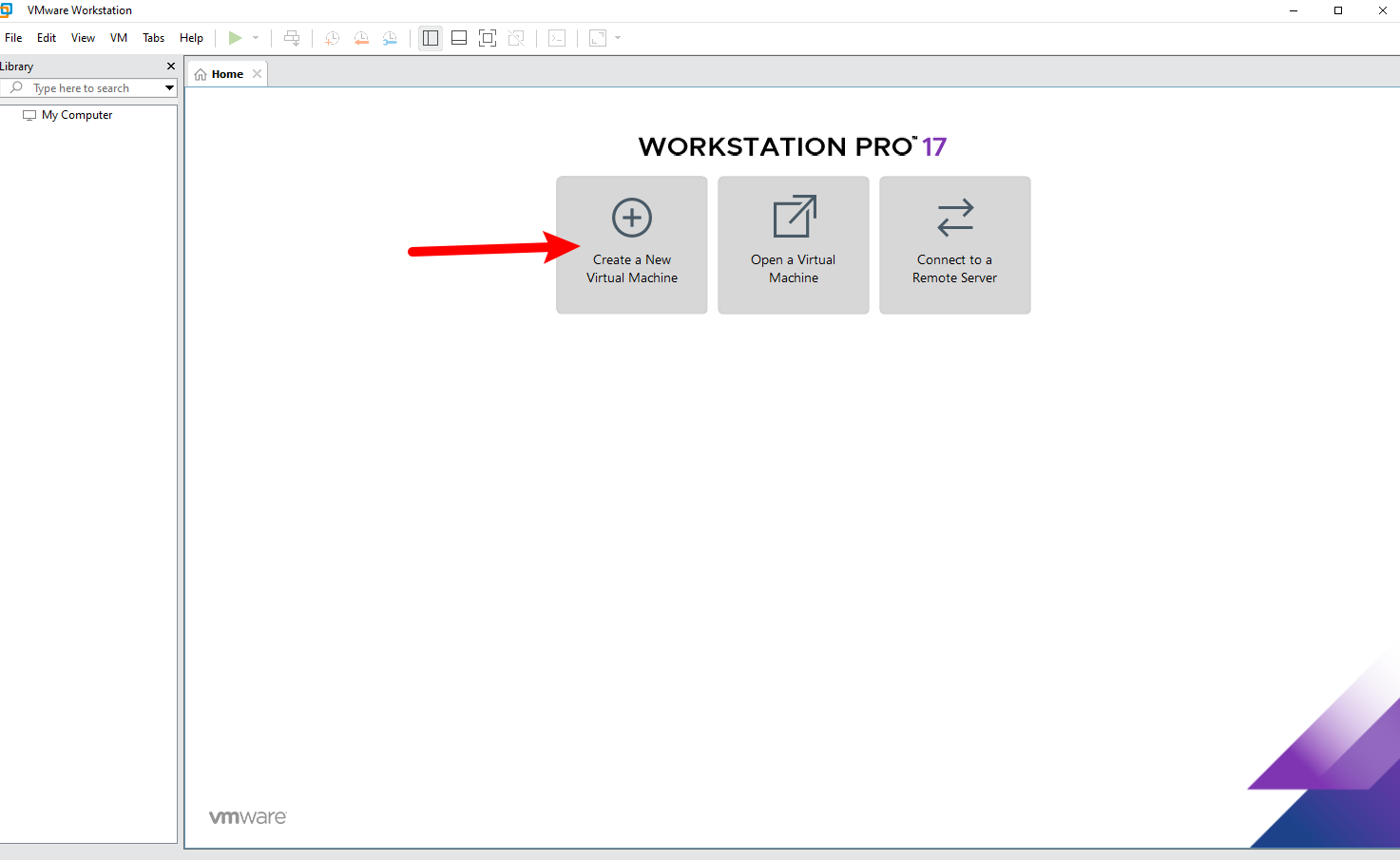Open the VM menu
Viewport: 1400px width, 860px height.
pos(119,38)
